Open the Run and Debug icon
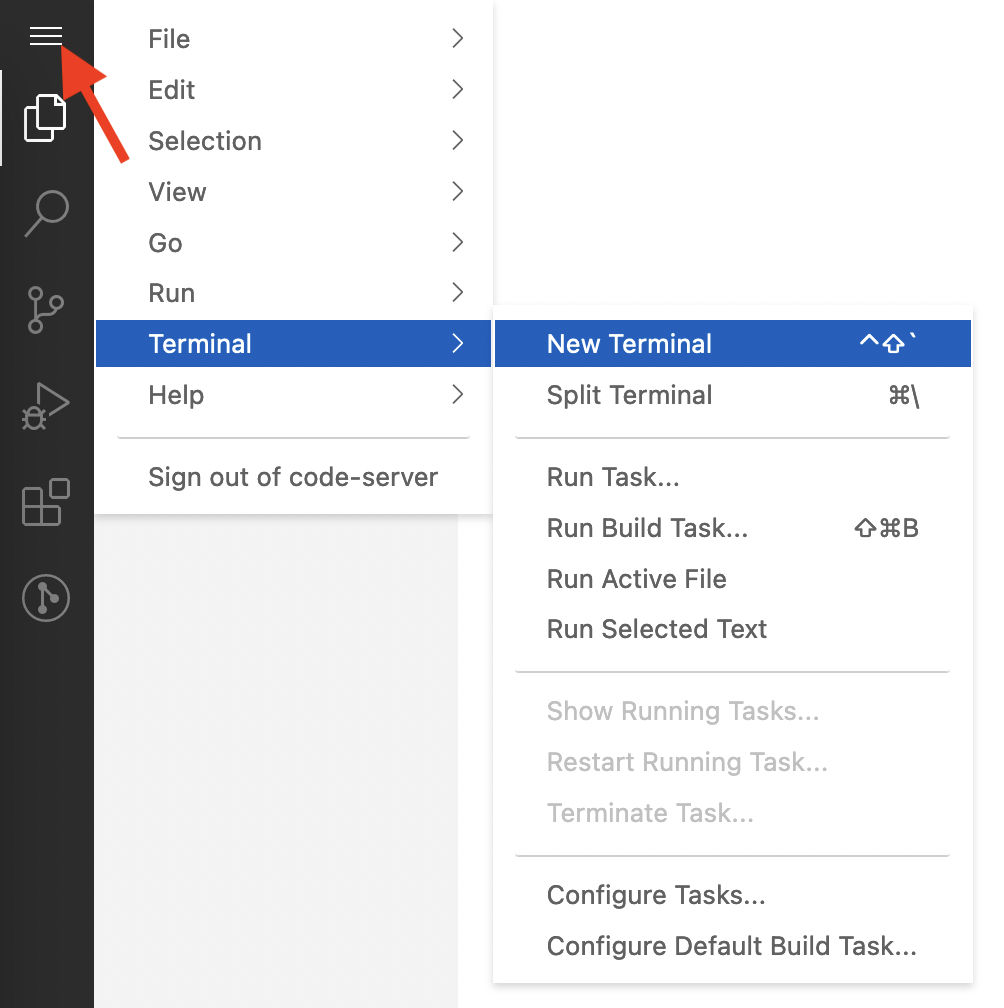The height and width of the screenshot is (1008, 1004). click(46, 406)
